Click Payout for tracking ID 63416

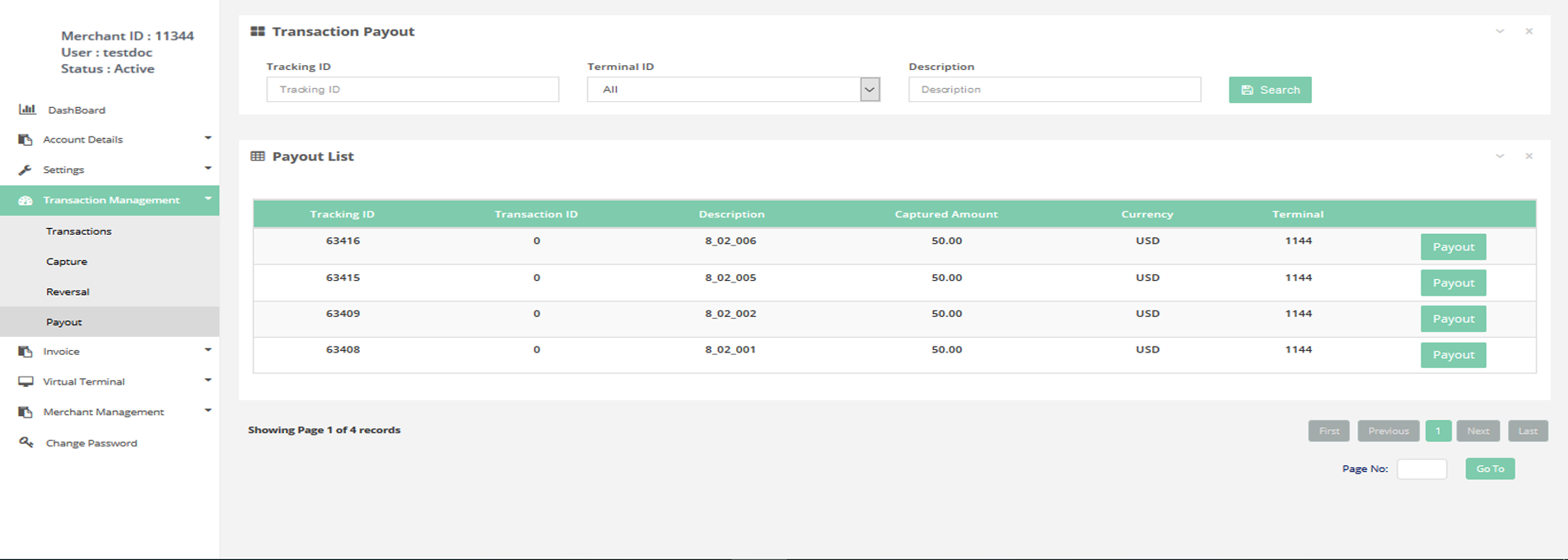pos(1453,247)
